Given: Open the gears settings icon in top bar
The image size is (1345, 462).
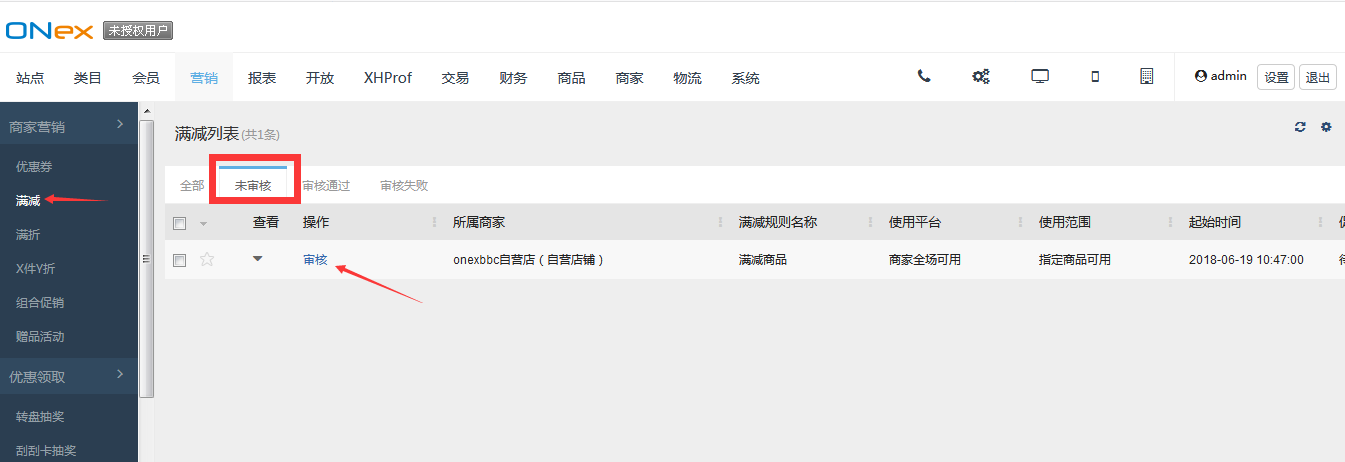Looking at the screenshot, I should click(981, 76).
